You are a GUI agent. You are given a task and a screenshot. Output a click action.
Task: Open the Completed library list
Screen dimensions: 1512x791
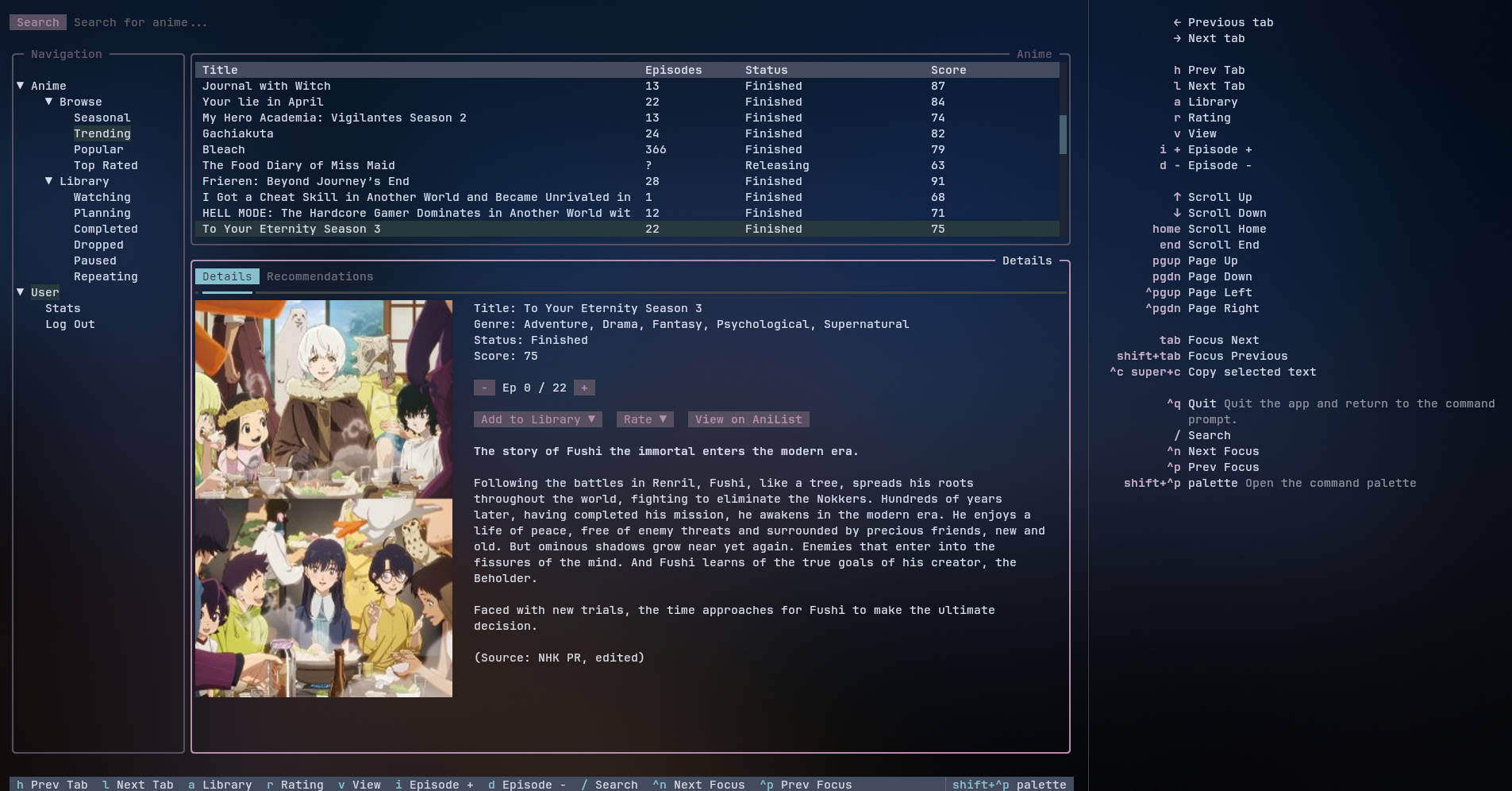(105, 228)
